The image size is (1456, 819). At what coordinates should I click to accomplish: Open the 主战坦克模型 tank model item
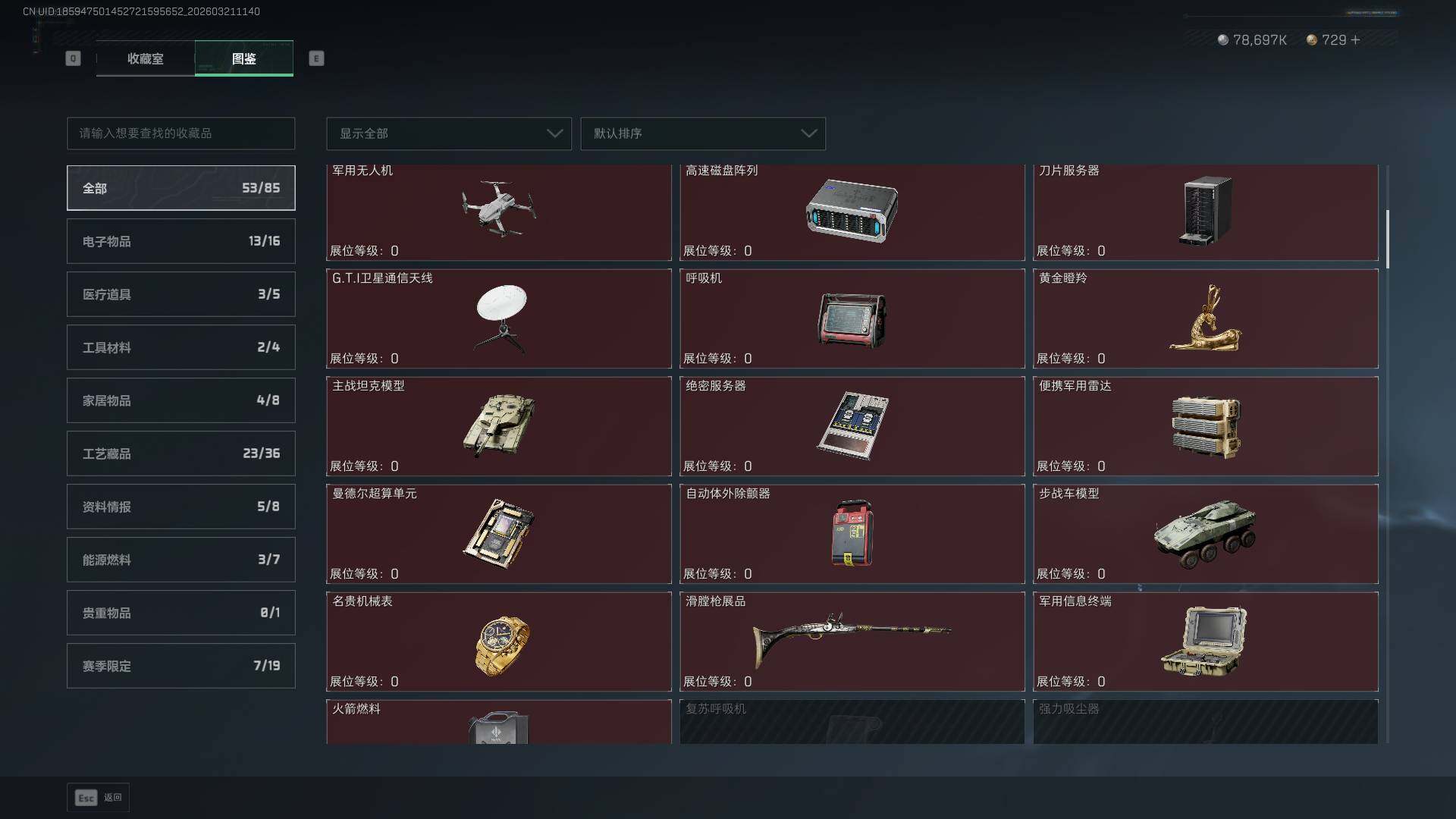click(499, 425)
